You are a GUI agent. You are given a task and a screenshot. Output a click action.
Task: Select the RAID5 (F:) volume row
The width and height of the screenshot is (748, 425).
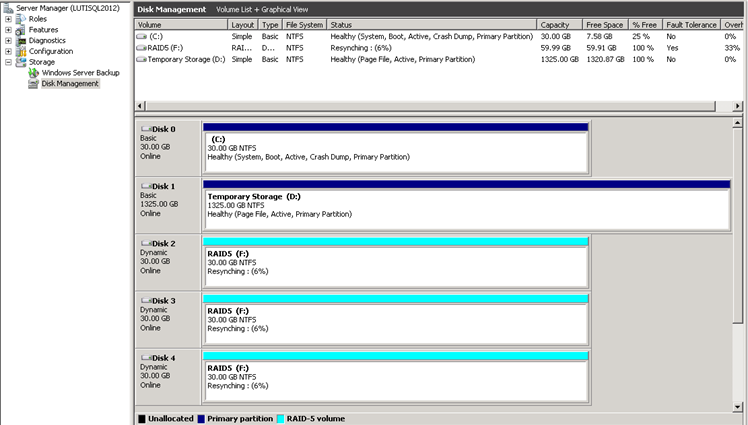point(439,48)
